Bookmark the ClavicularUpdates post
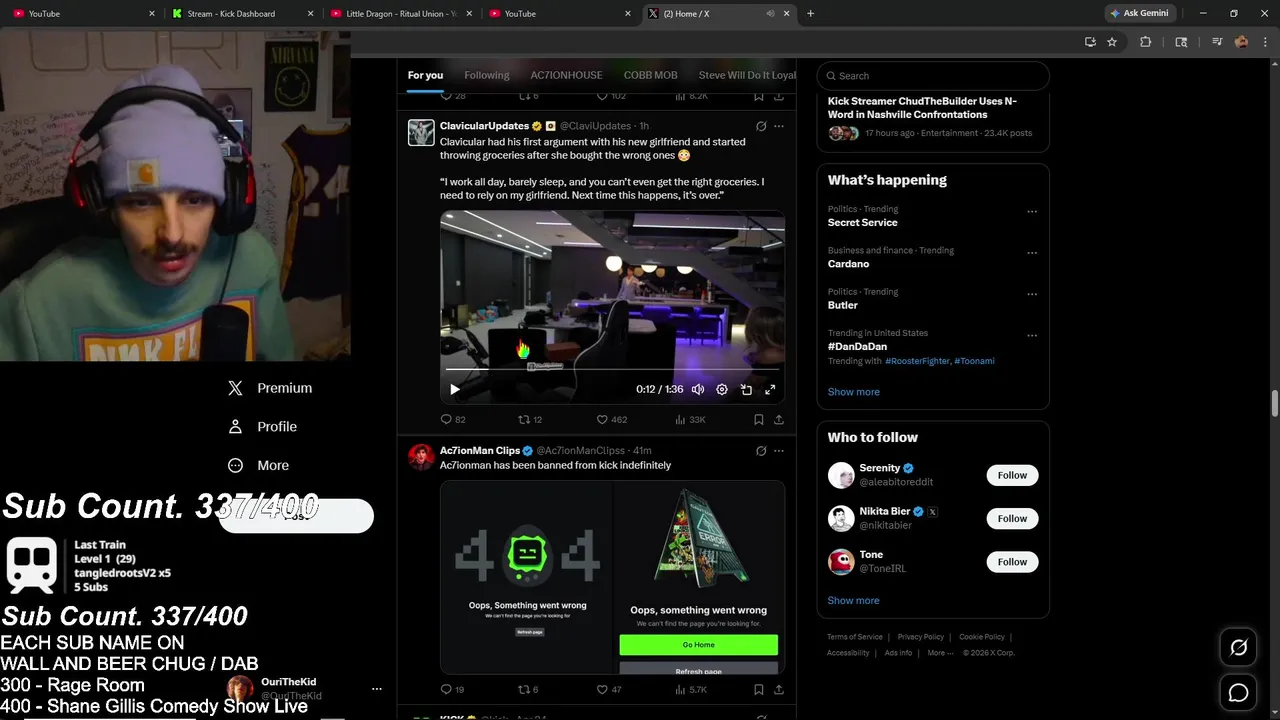 (x=759, y=420)
